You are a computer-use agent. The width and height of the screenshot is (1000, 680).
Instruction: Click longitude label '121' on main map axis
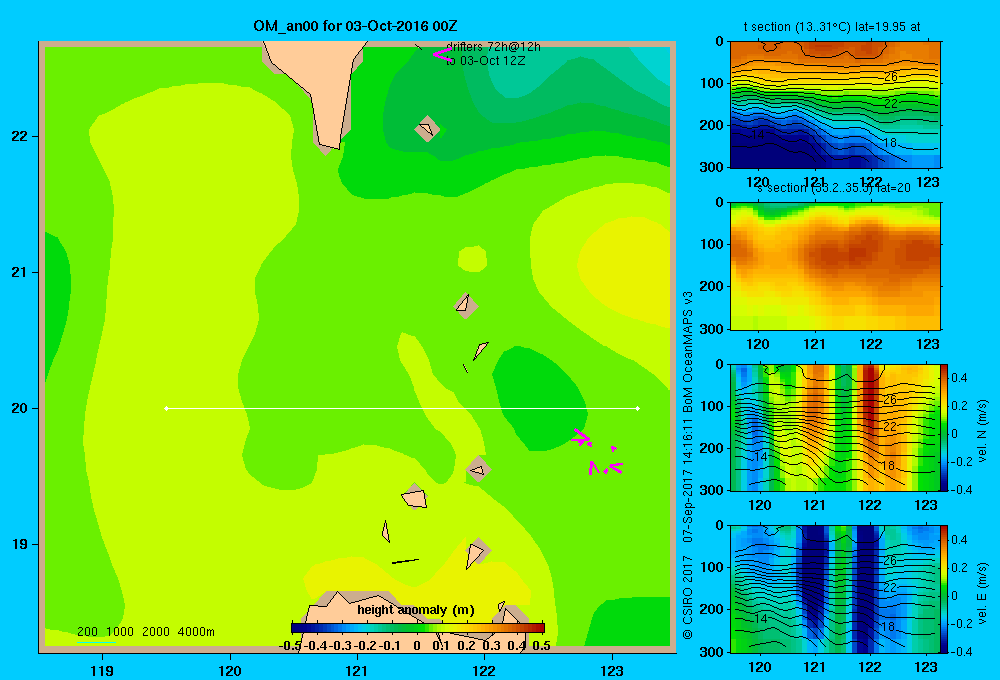click(x=357, y=671)
